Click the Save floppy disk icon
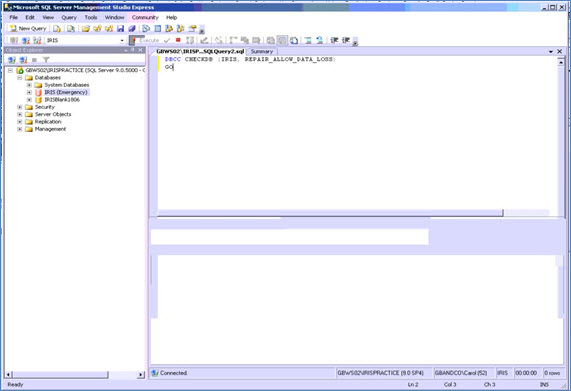The image size is (571, 391). click(121, 28)
